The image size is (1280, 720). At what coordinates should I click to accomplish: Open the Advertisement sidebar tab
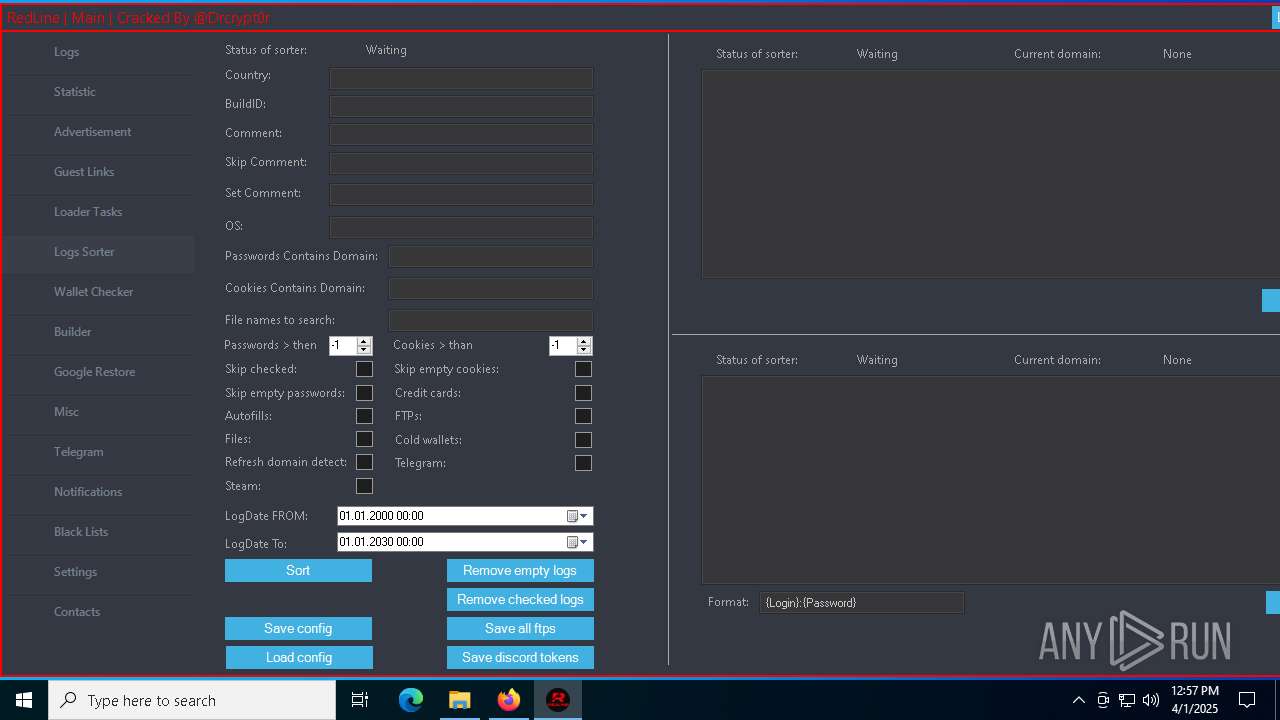[98, 132]
